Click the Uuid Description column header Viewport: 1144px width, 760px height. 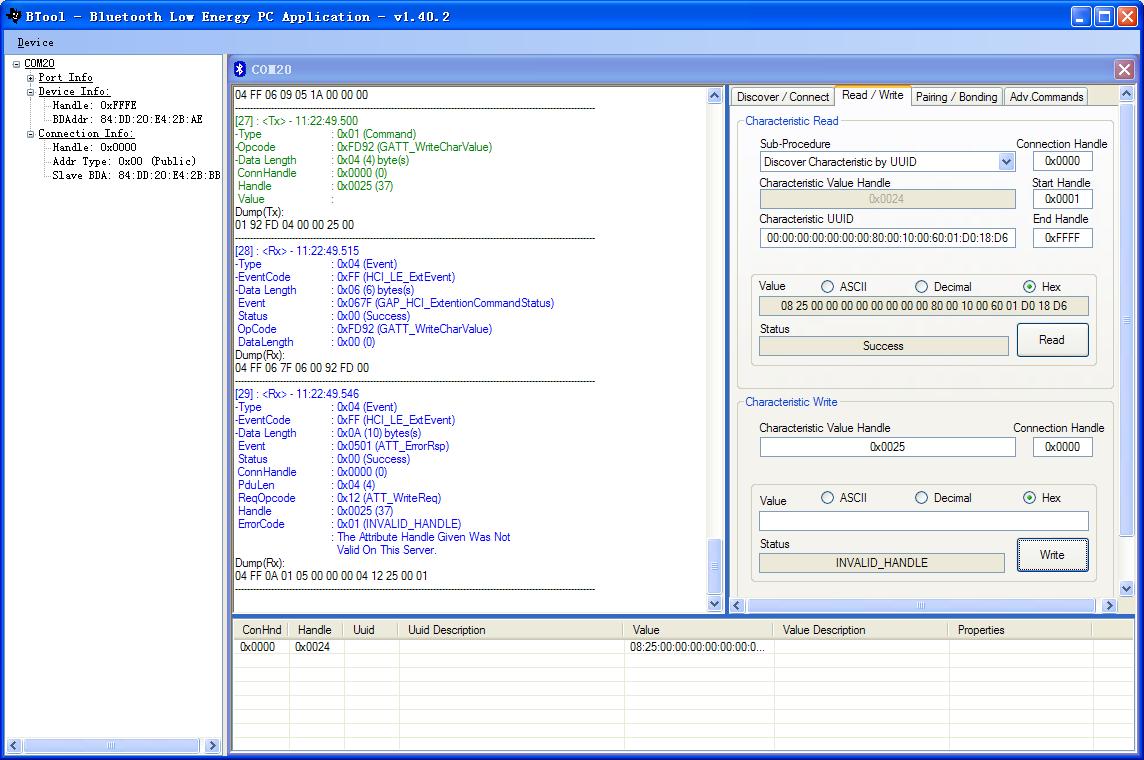tap(511, 629)
